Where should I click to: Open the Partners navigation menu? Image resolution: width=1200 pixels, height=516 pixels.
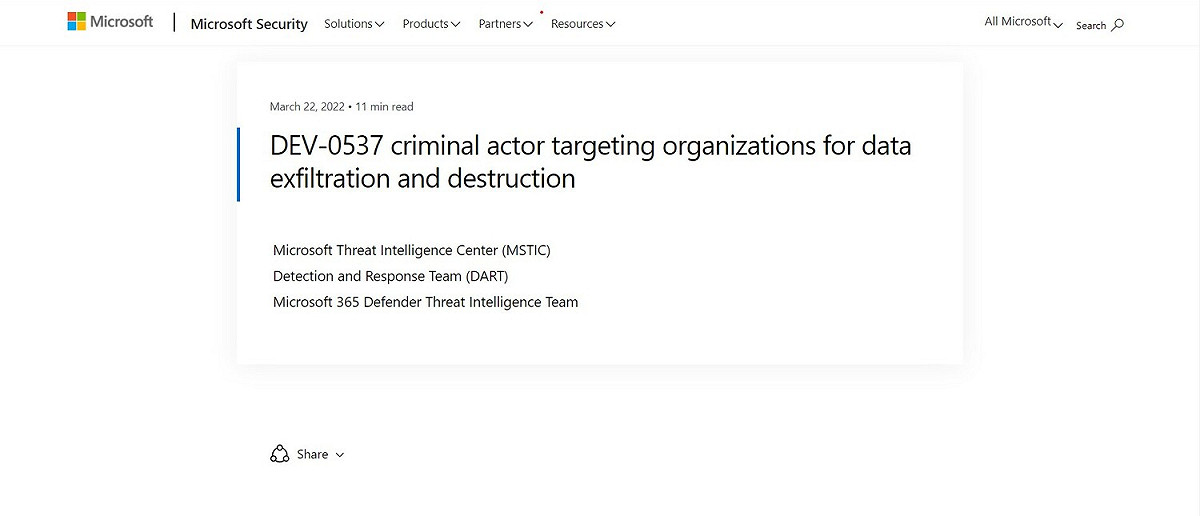506,24
